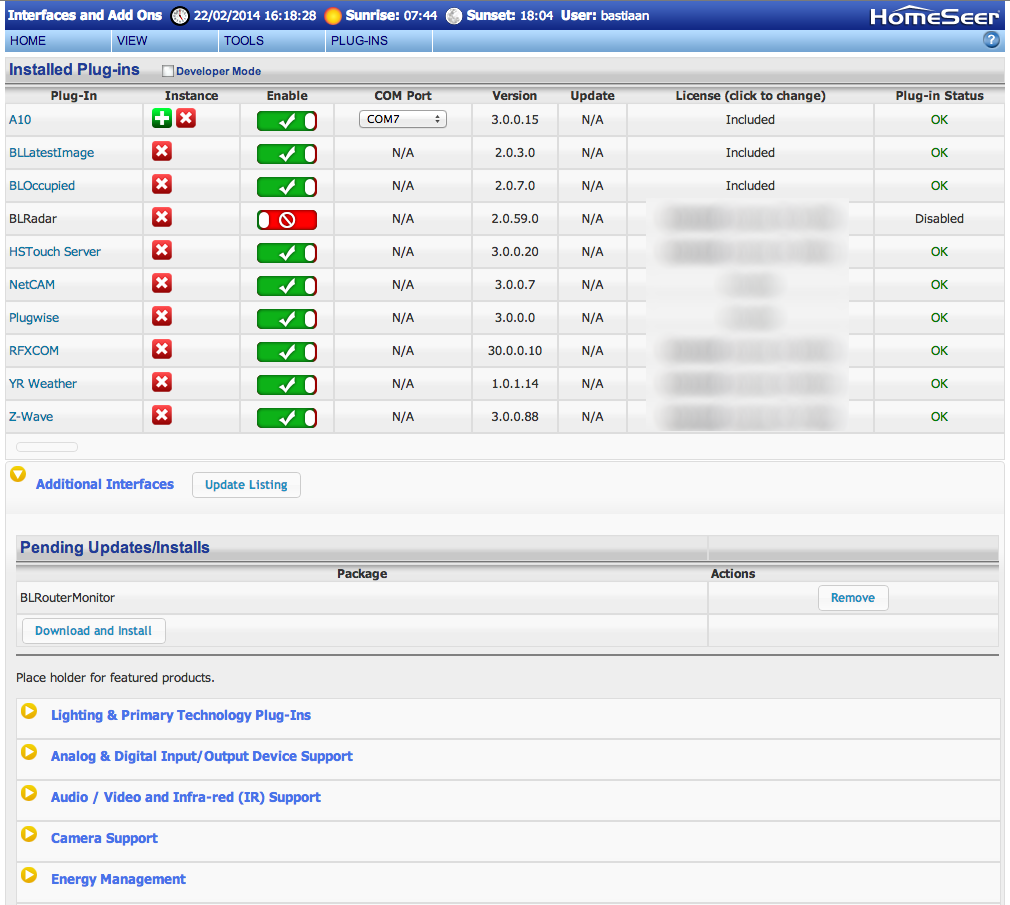Viewport: 1010px width, 905px height.
Task: Open the help question mark icon
Action: [x=991, y=40]
